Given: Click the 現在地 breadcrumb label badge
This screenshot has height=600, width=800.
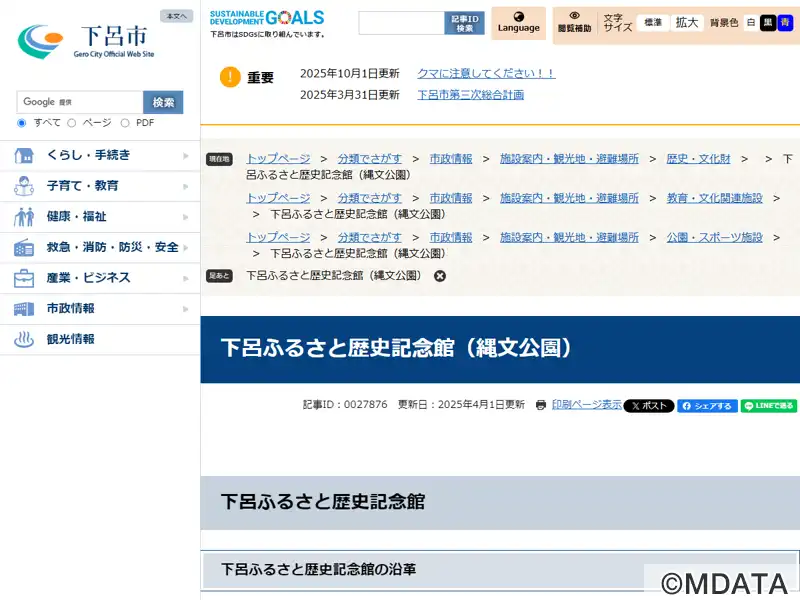Looking at the screenshot, I should coord(219,159).
